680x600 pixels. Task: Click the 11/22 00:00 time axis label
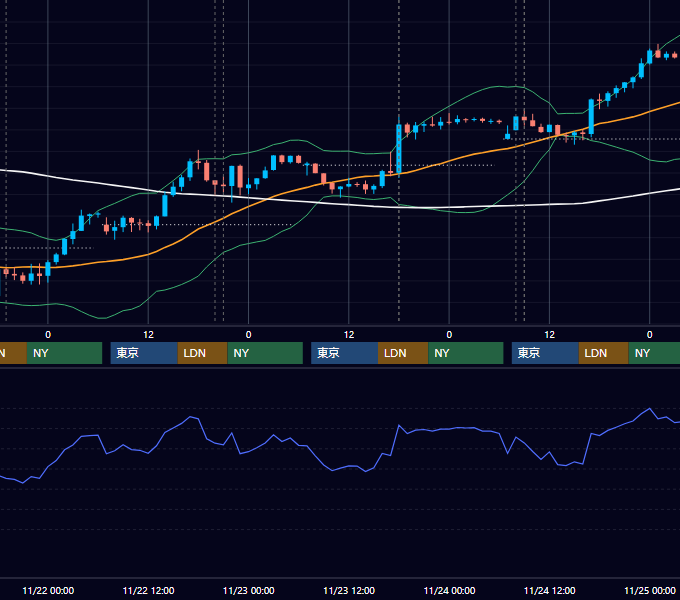[x=48, y=590]
